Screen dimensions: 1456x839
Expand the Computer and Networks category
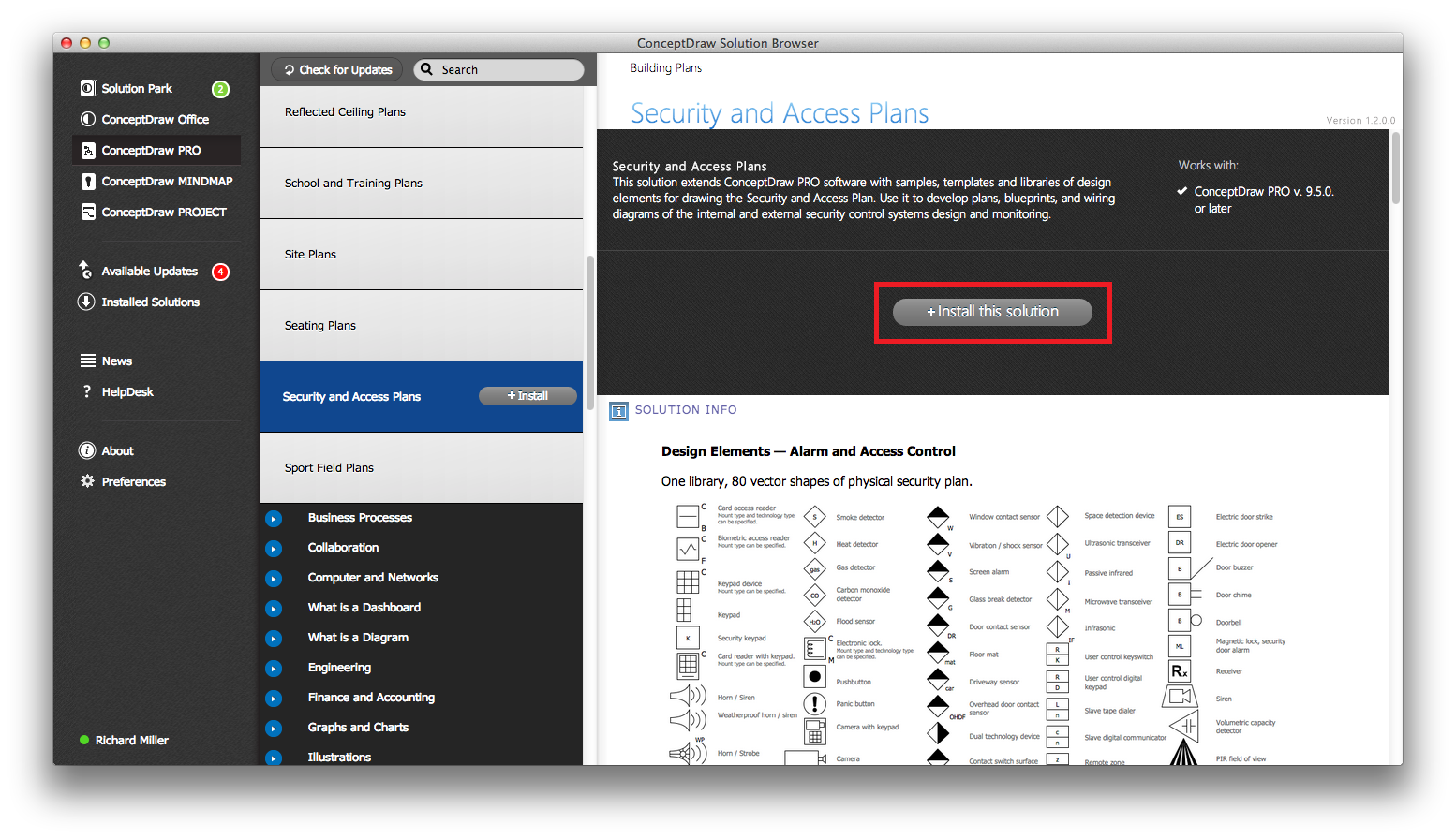point(274,579)
